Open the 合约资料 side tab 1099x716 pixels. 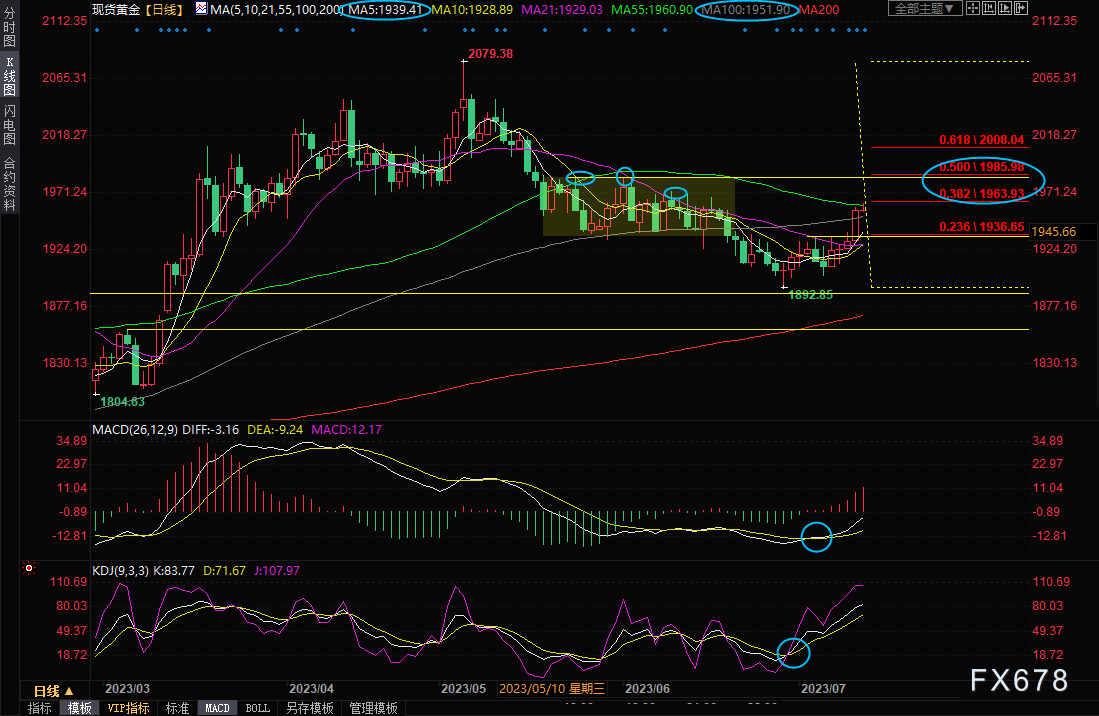click(x=10, y=183)
